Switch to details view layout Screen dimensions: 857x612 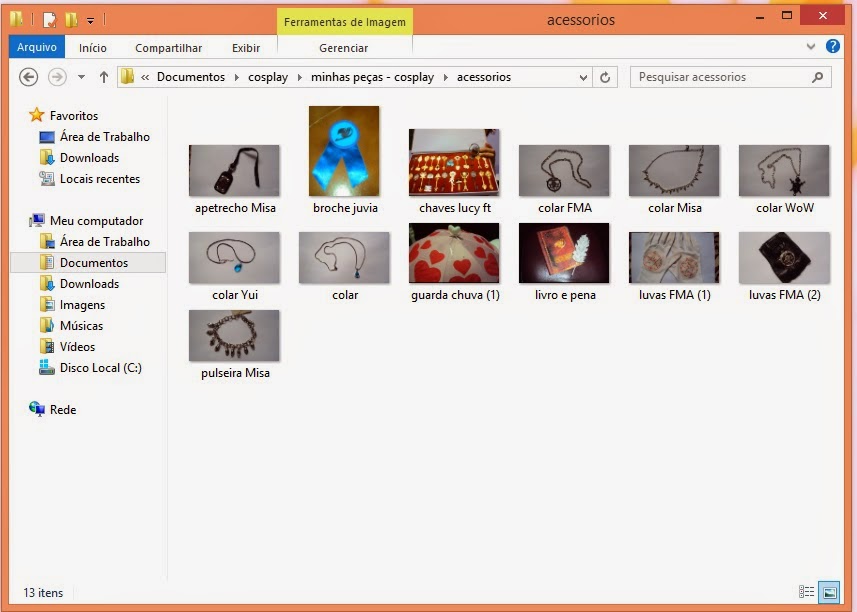coord(807,593)
